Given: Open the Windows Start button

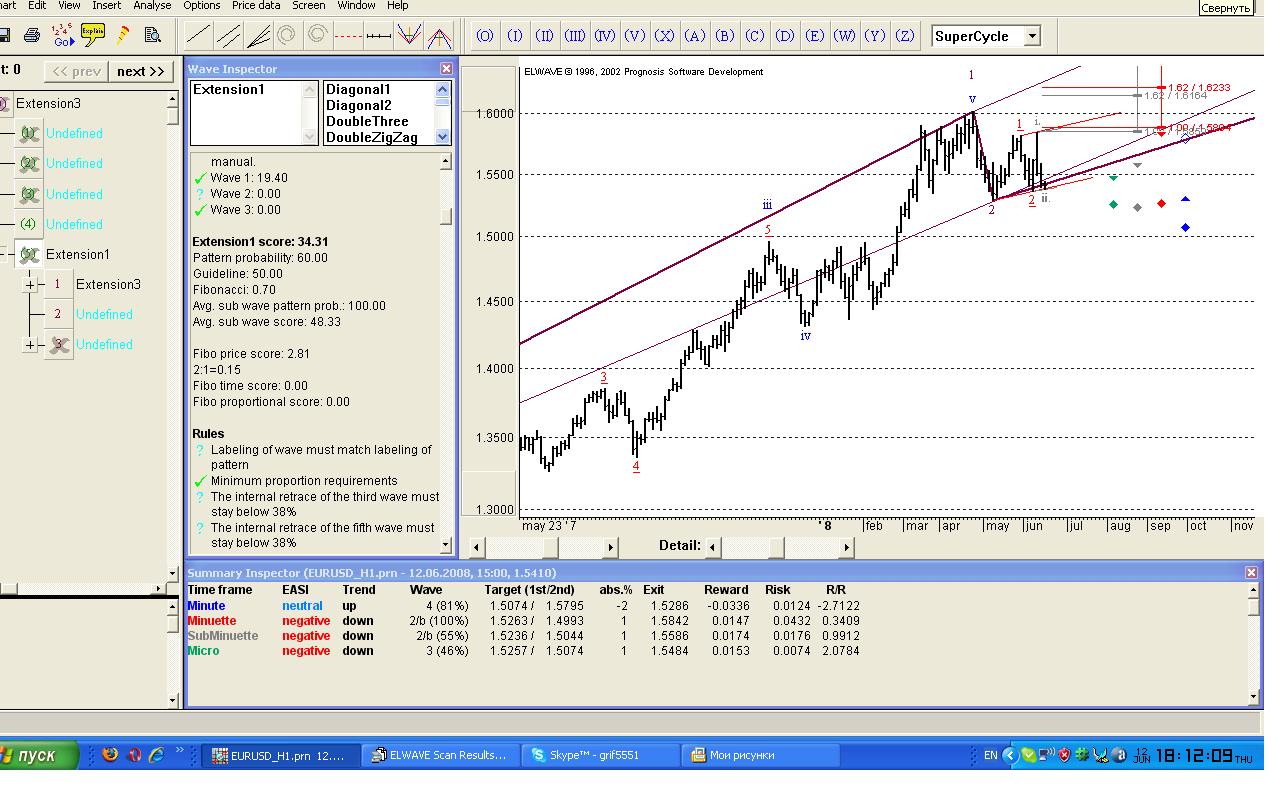Looking at the screenshot, I should [38, 755].
